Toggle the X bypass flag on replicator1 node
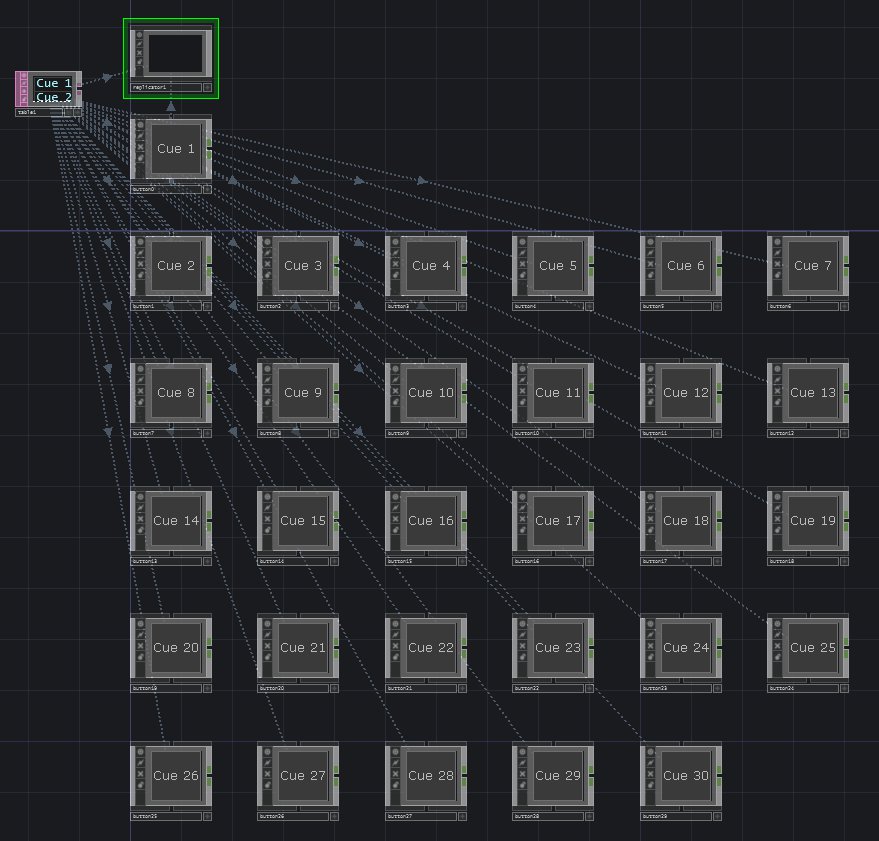The width and height of the screenshot is (879, 841). 140,53
